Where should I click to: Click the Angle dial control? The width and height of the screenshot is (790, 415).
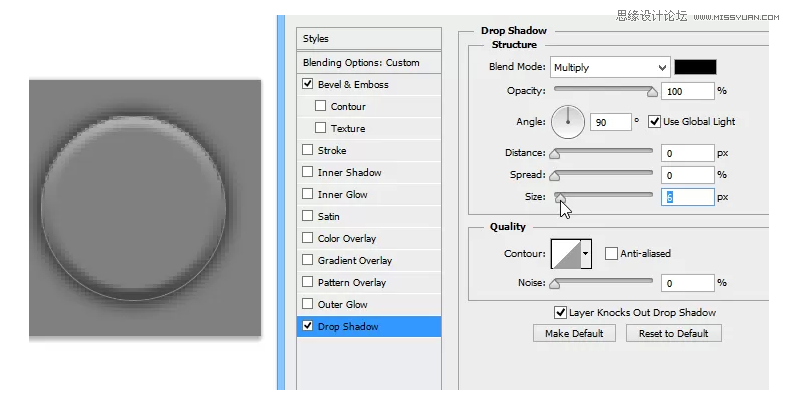pyautogui.click(x=567, y=122)
